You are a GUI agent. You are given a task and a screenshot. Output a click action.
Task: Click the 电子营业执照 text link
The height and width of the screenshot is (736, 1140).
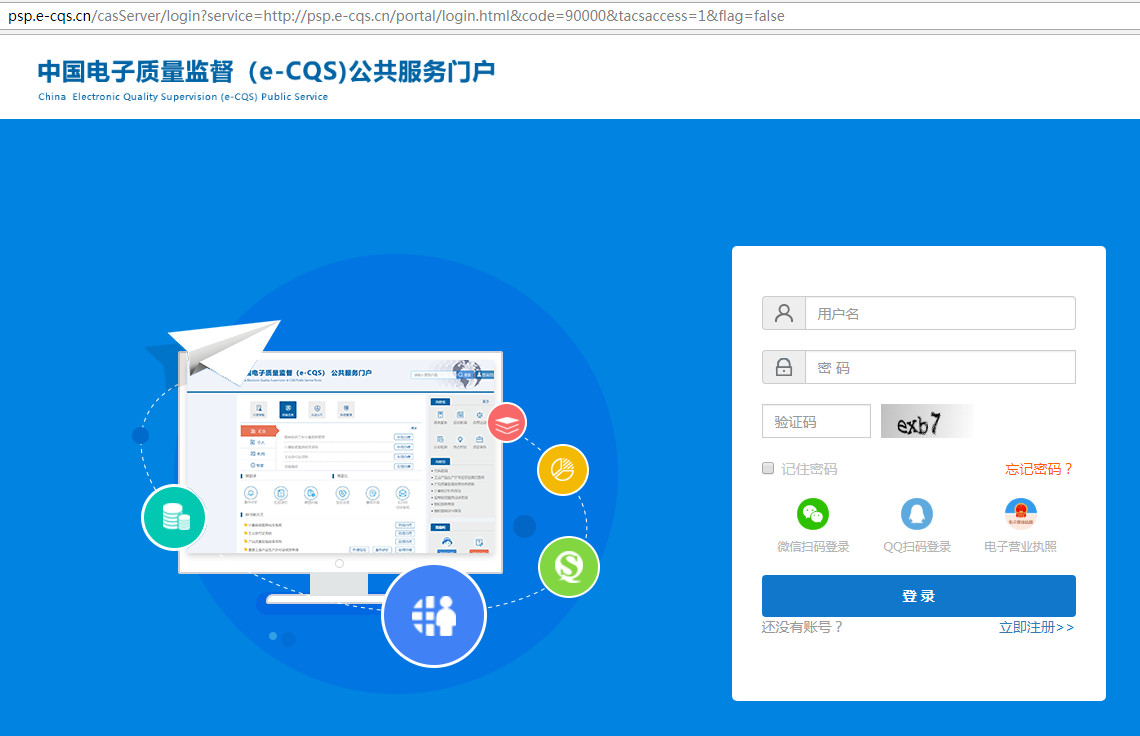(1021, 546)
